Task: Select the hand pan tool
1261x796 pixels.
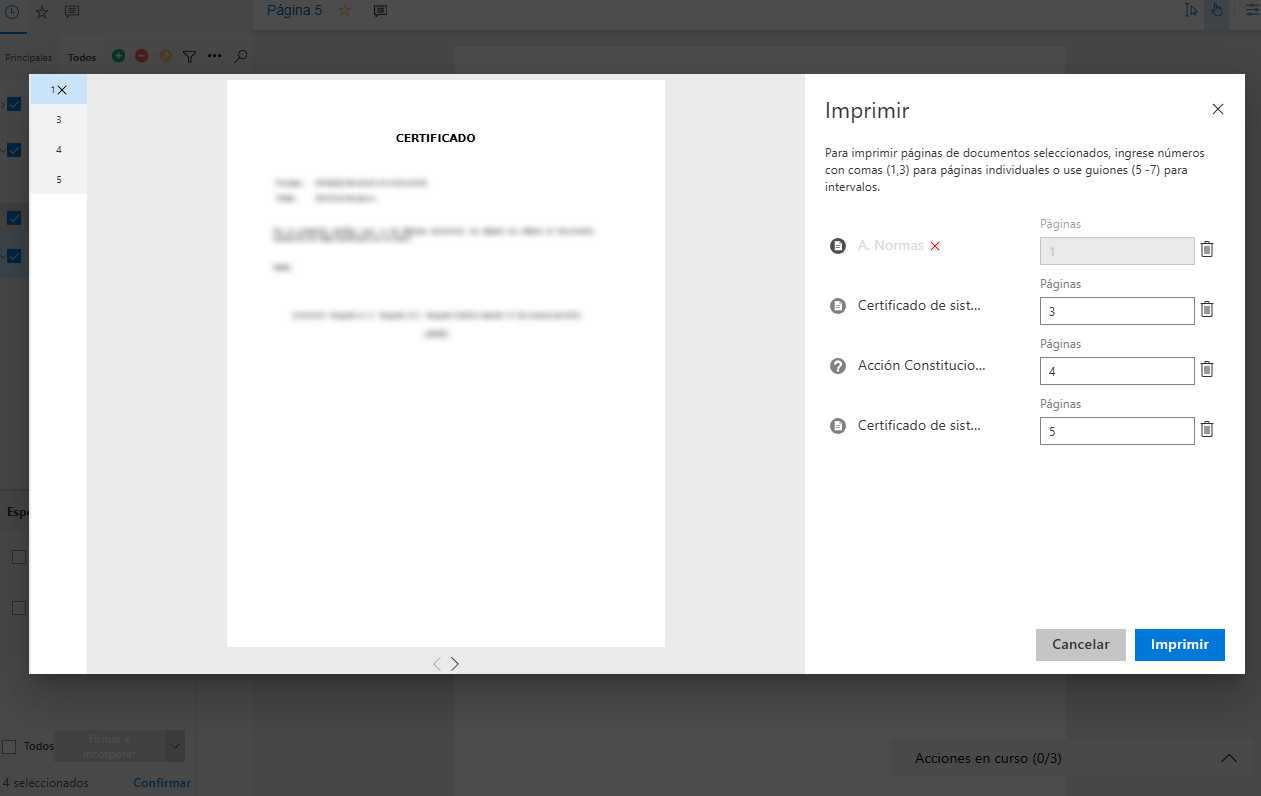Action: tap(1216, 11)
